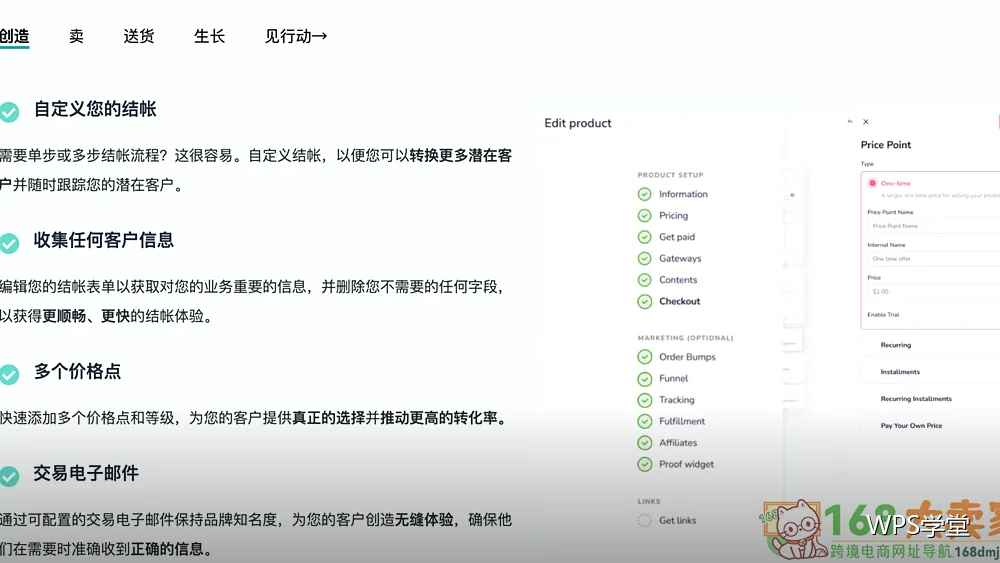Open the Tracking marketing step
This screenshot has width=1000, height=563.
point(677,400)
